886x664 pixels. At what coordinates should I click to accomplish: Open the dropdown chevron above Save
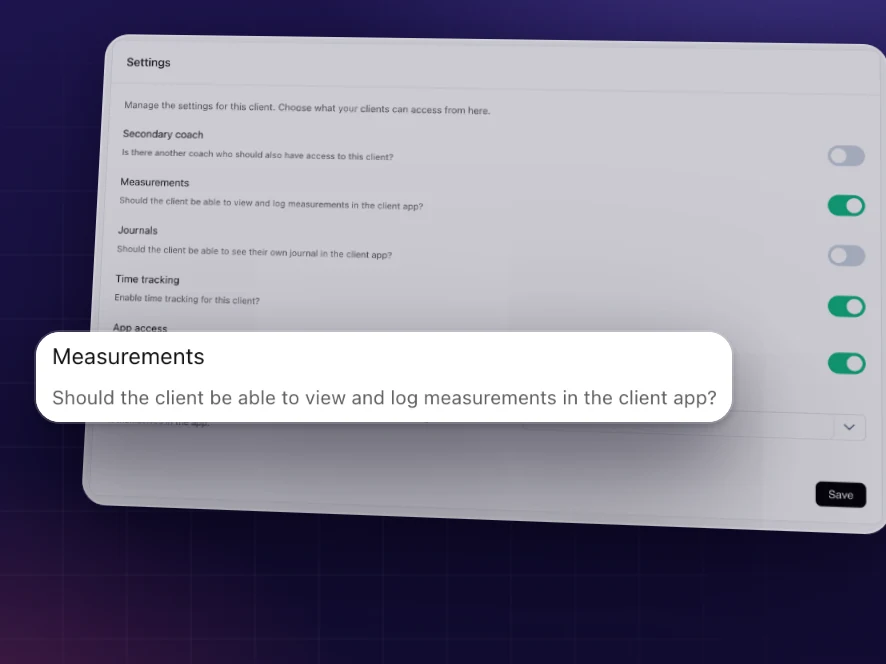pos(849,427)
